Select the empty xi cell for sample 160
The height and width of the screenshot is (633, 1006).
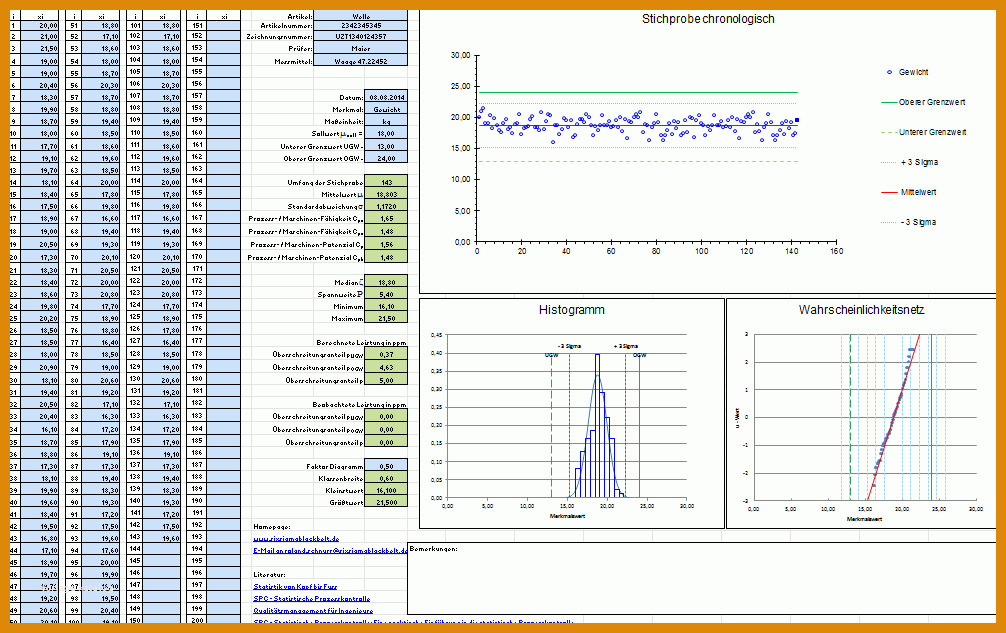[223, 133]
